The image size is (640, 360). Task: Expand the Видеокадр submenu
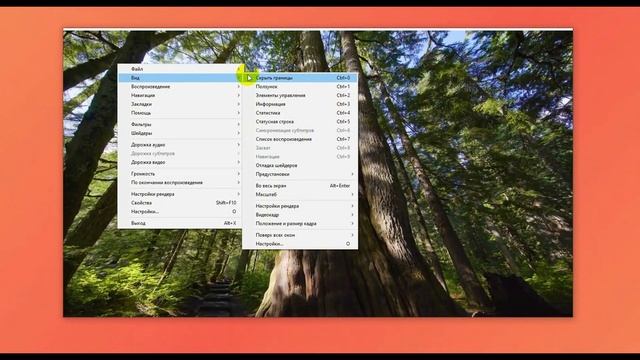pyautogui.click(x=300, y=215)
